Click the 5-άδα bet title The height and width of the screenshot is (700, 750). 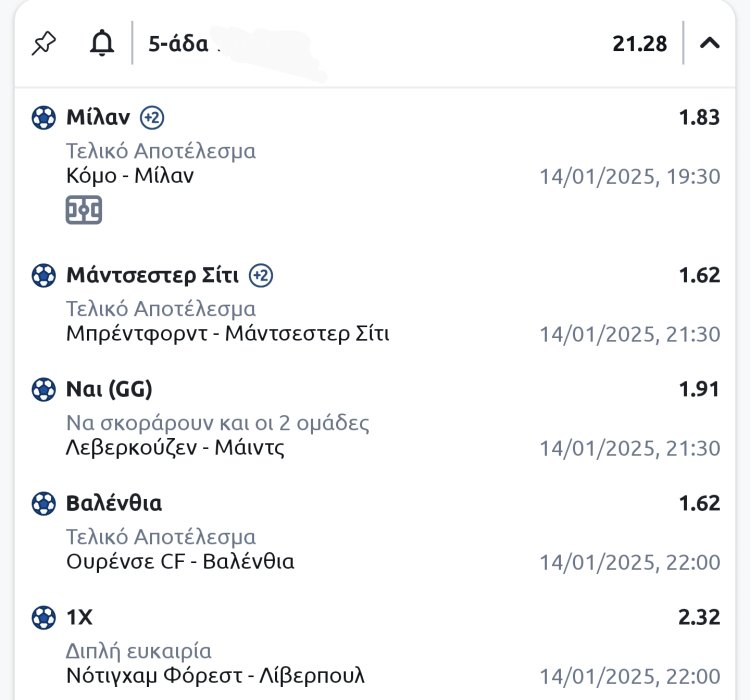coord(178,43)
